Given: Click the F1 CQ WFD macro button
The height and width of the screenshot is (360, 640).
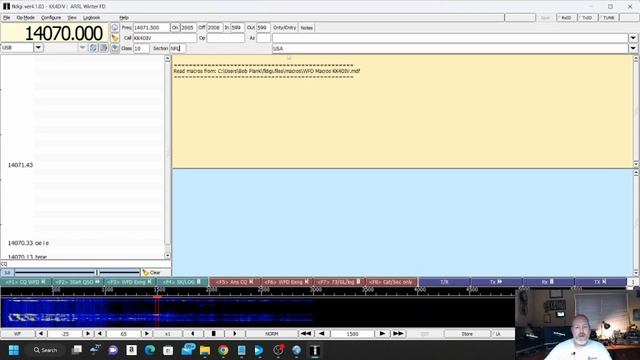Looking at the screenshot, I should [x=26, y=282].
